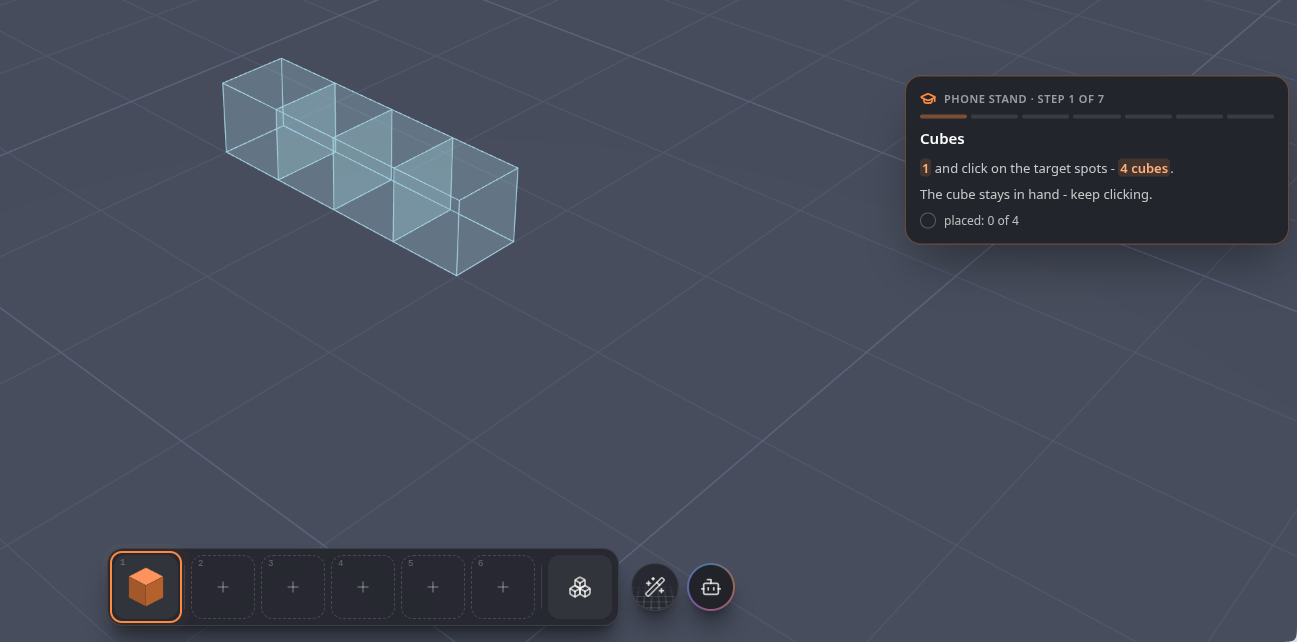Click the orange active step progress segment
Screen dimensions: 1297x642
tap(943, 117)
